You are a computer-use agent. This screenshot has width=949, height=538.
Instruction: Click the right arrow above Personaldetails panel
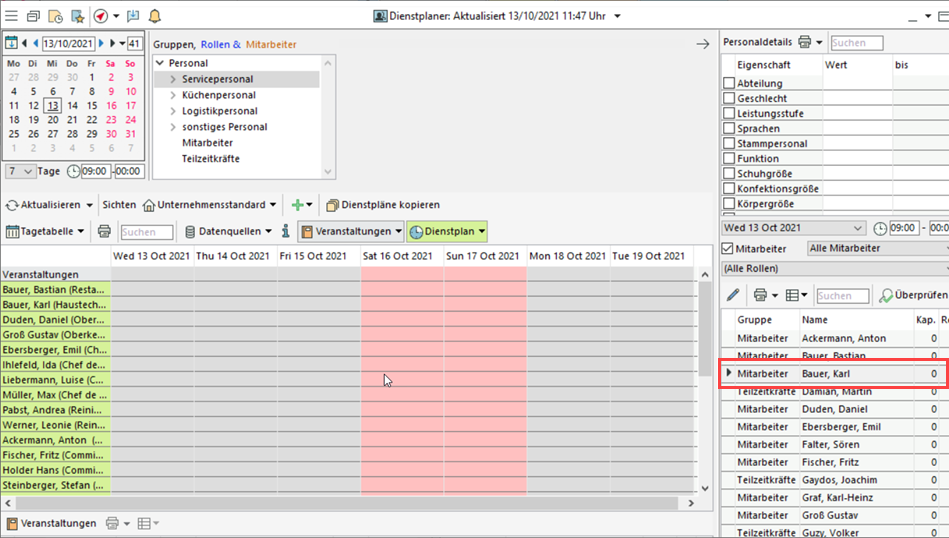point(703,44)
